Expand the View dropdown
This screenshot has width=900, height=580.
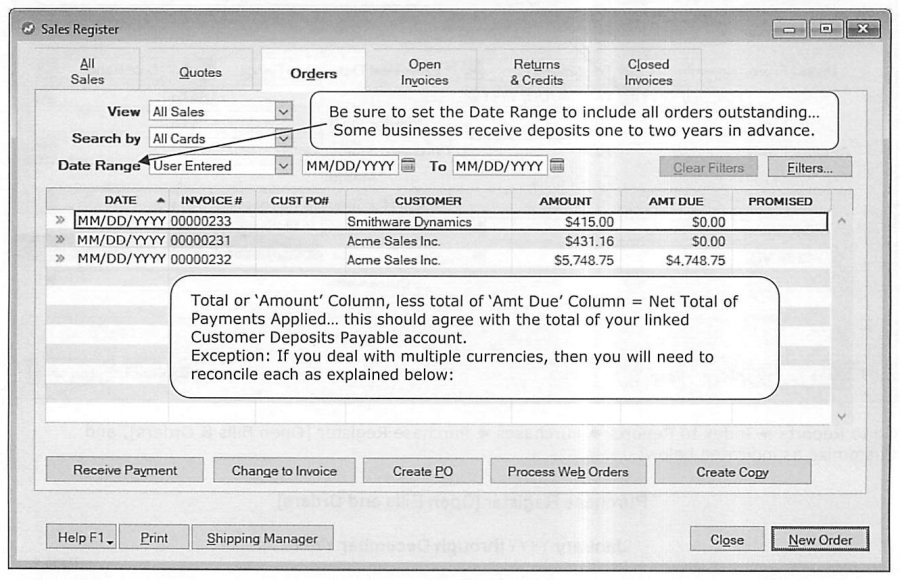click(283, 111)
